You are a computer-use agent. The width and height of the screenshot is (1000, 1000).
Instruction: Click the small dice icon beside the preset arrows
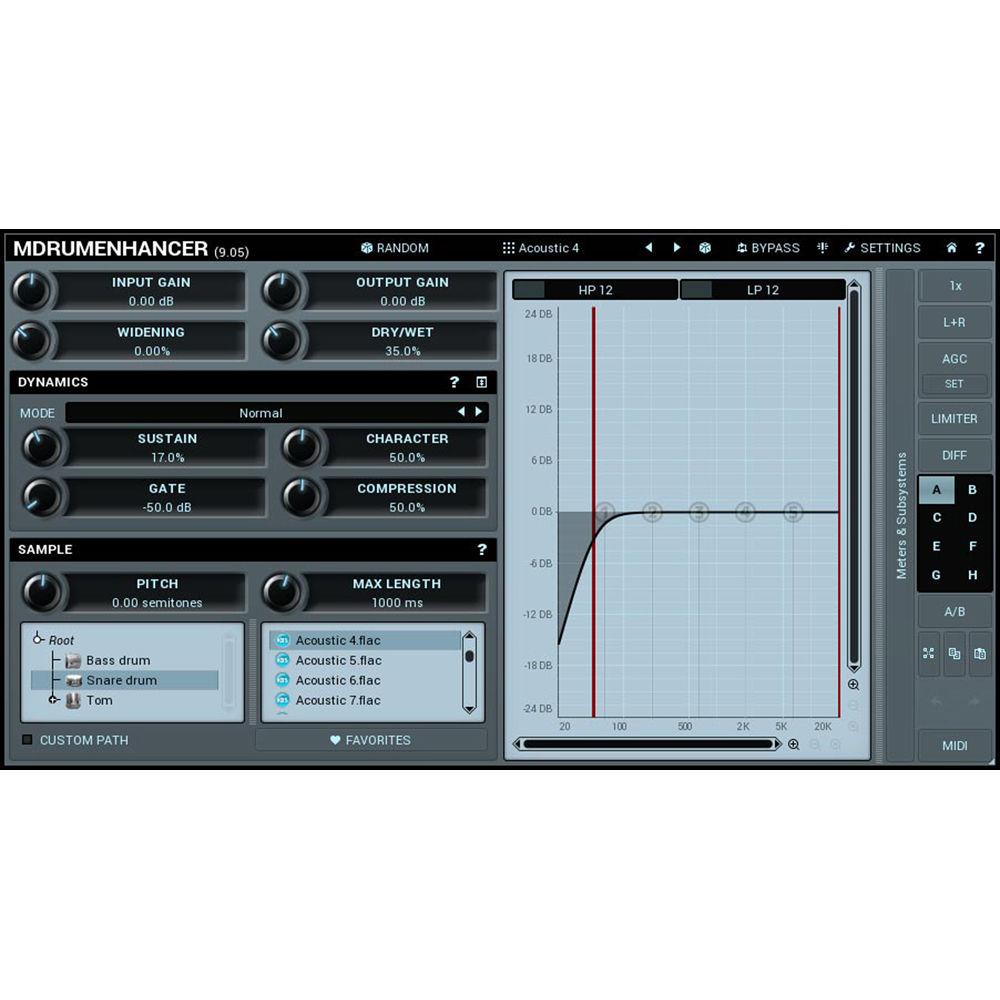pos(705,247)
